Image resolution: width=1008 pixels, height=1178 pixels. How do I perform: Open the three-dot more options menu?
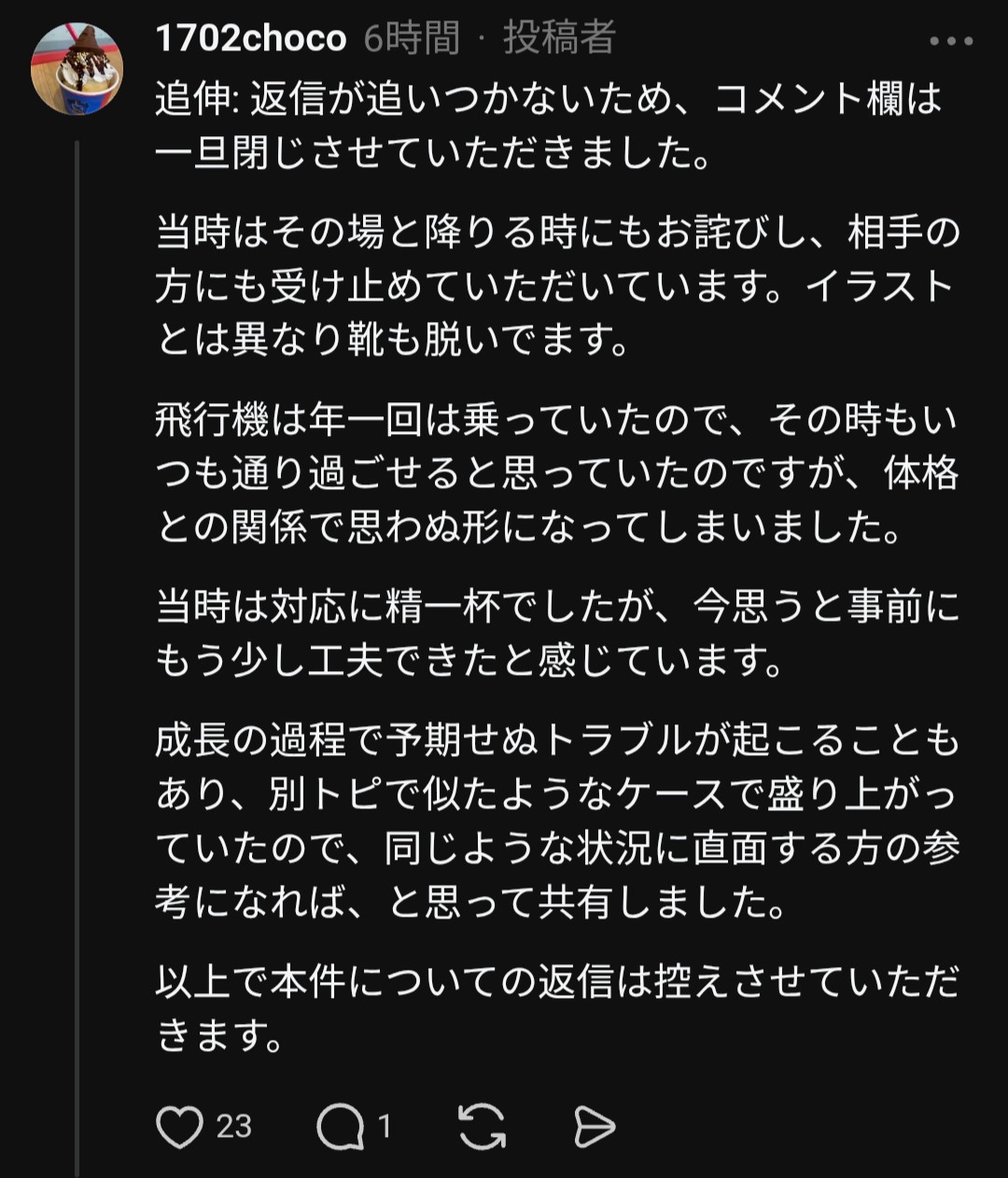[x=951, y=41]
